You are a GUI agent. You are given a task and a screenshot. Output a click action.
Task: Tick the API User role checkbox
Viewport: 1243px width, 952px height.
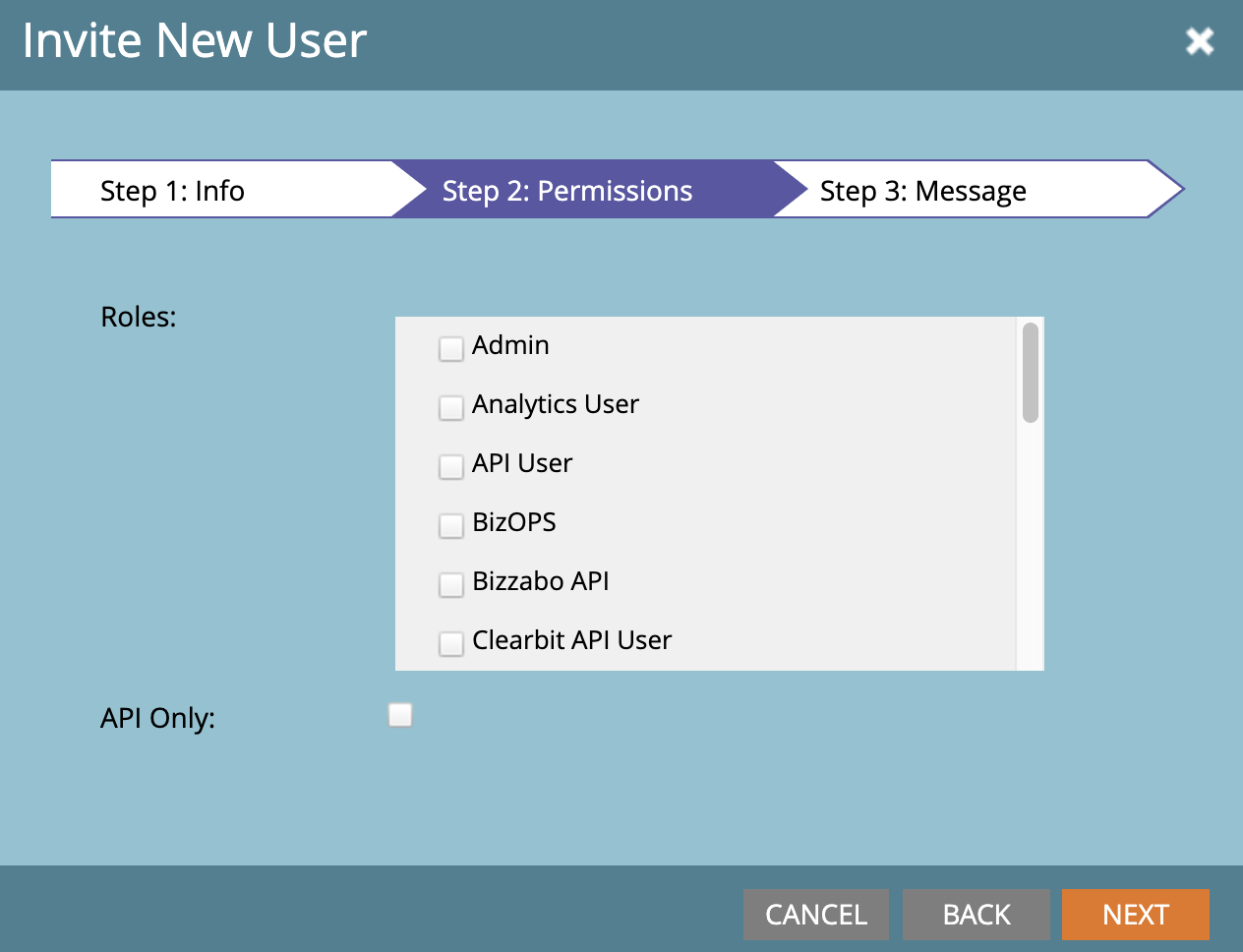pyautogui.click(x=450, y=466)
